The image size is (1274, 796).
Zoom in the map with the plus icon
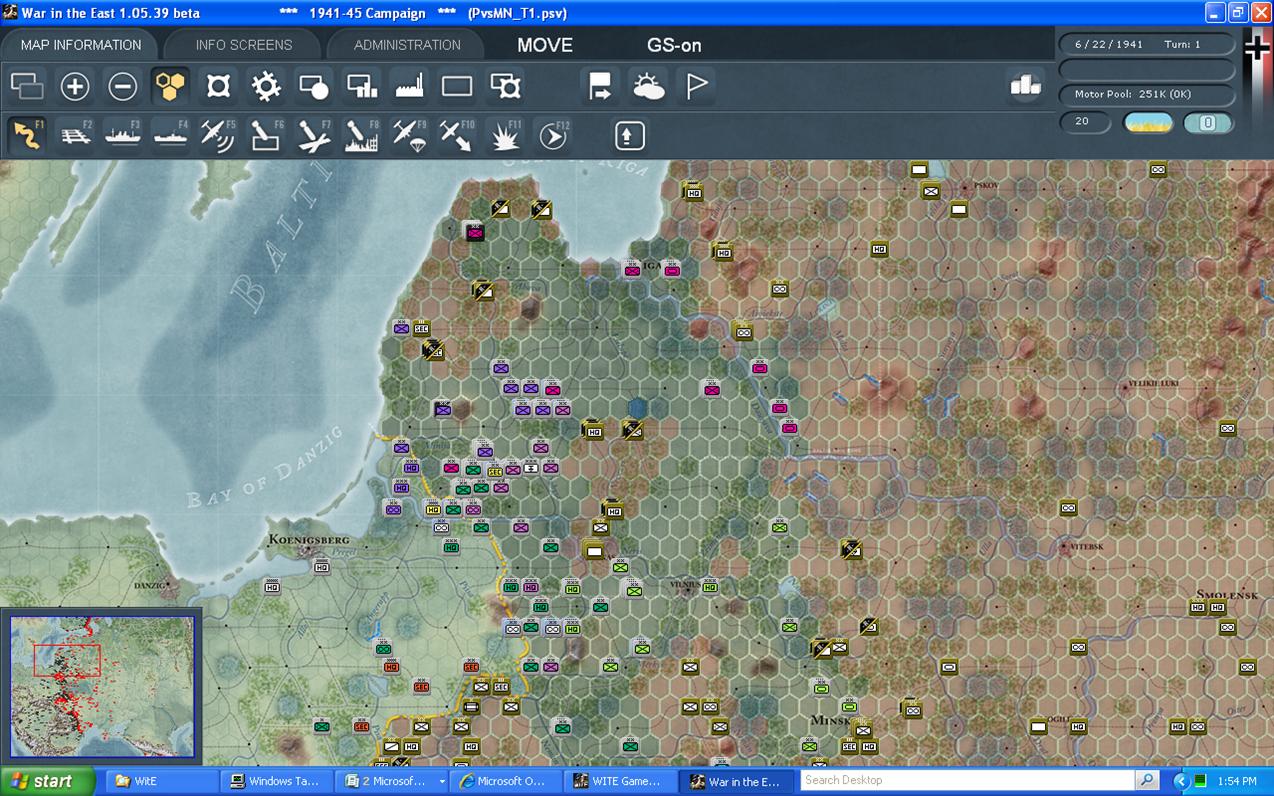[75, 86]
